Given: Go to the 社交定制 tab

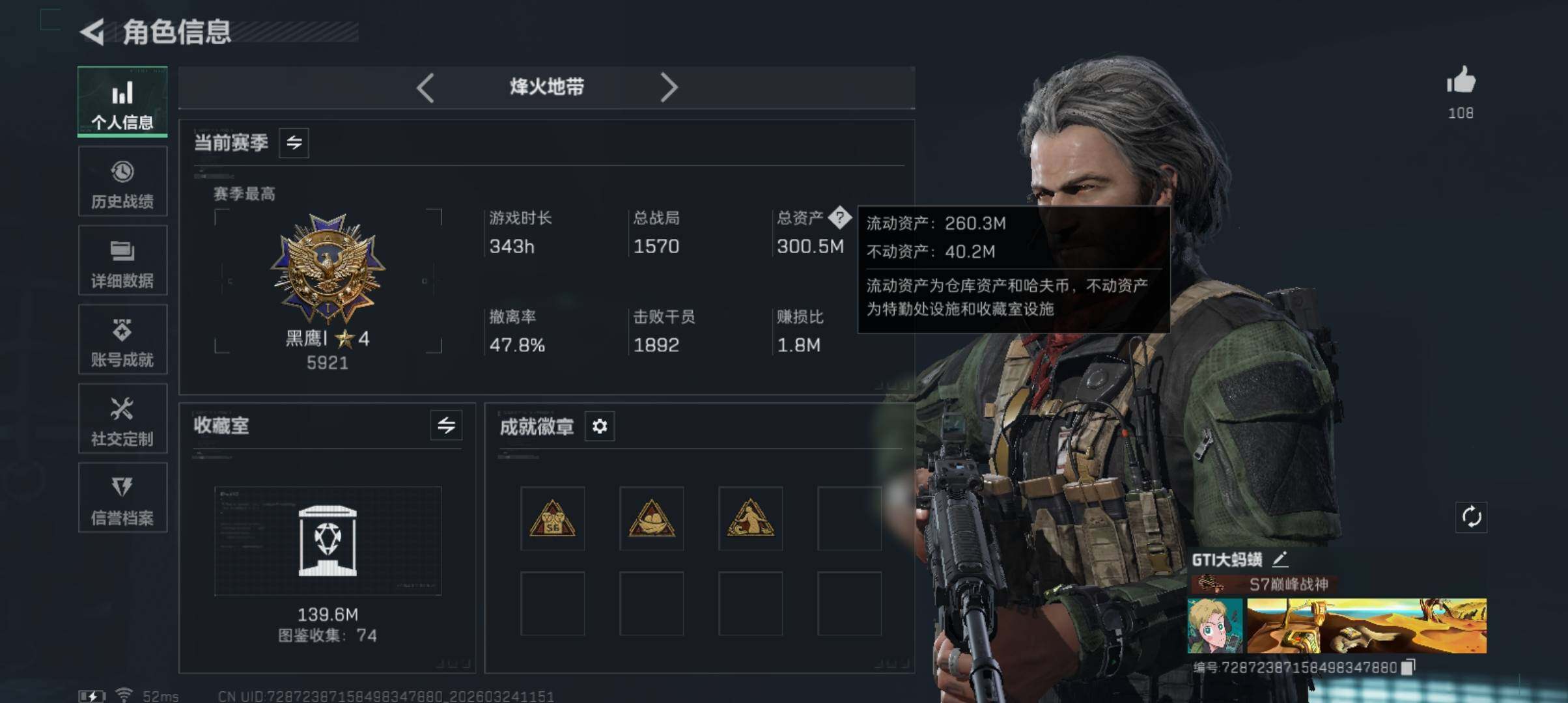Looking at the screenshot, I should 122,419.
